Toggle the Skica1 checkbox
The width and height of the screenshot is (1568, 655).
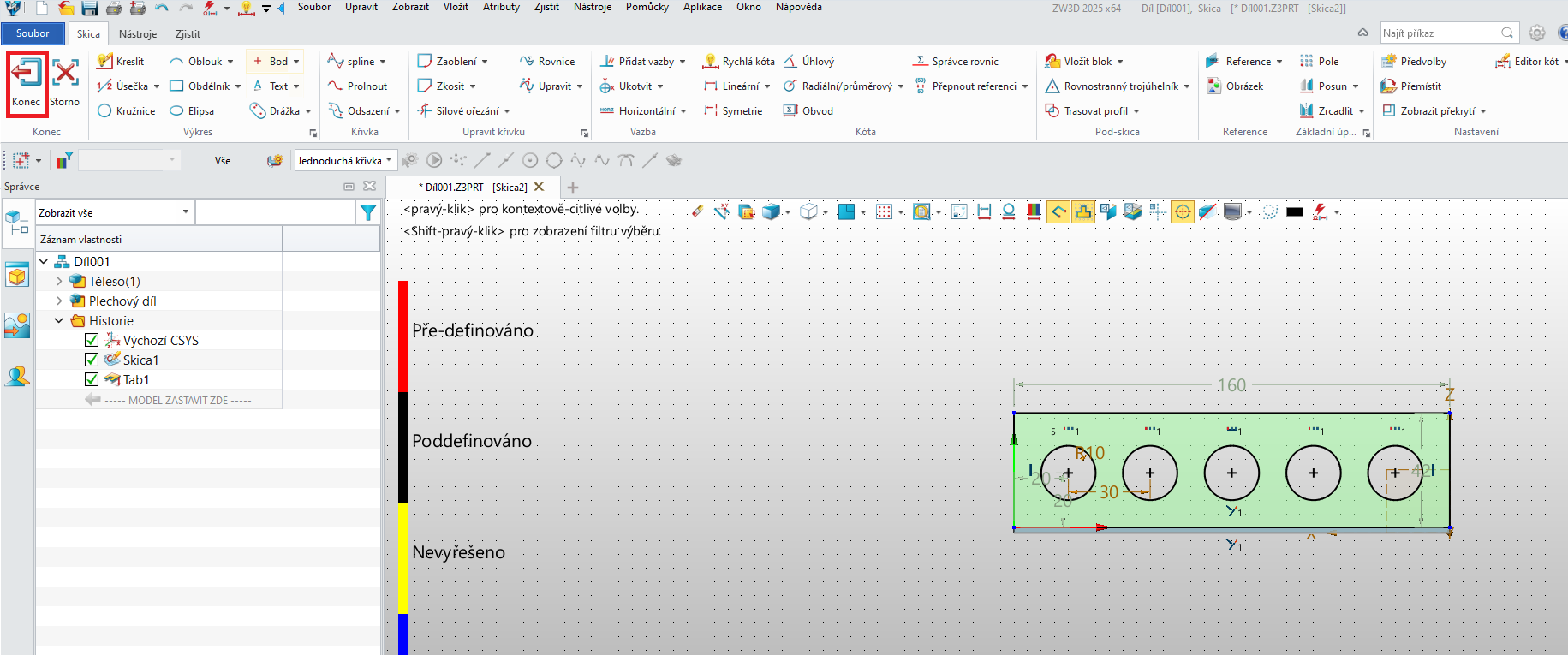pyautogui.click(x=92, y=360)
